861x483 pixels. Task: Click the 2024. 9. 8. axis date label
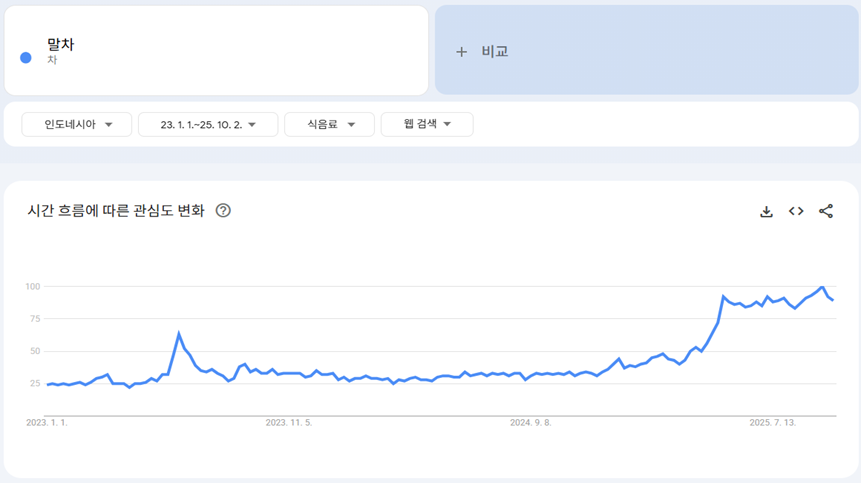tap(532, 423)
